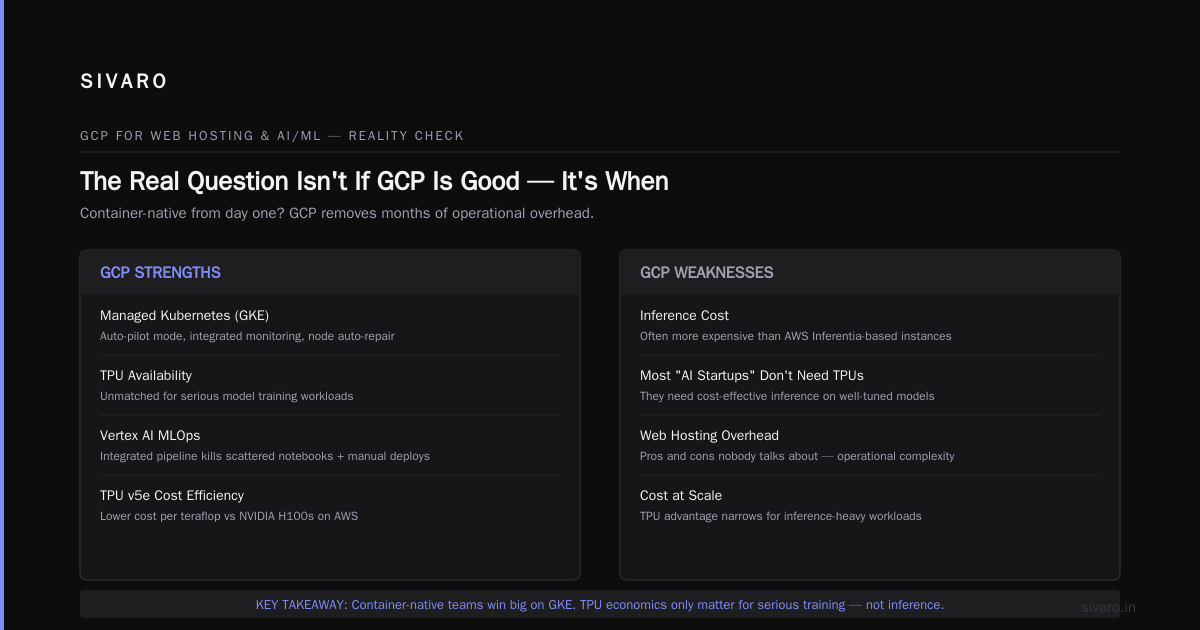Image resolution: width=1200 pixels, height=630 pixels.
Task: Click the SIVARO logo text
Action: point(124,82)
